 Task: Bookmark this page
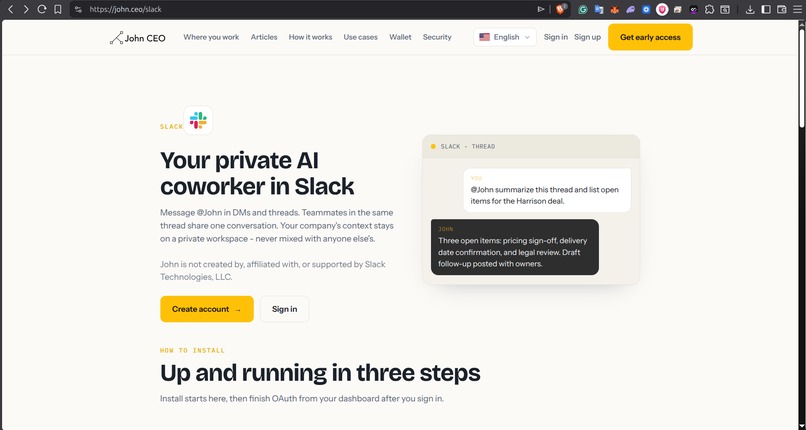pos(58,9)
